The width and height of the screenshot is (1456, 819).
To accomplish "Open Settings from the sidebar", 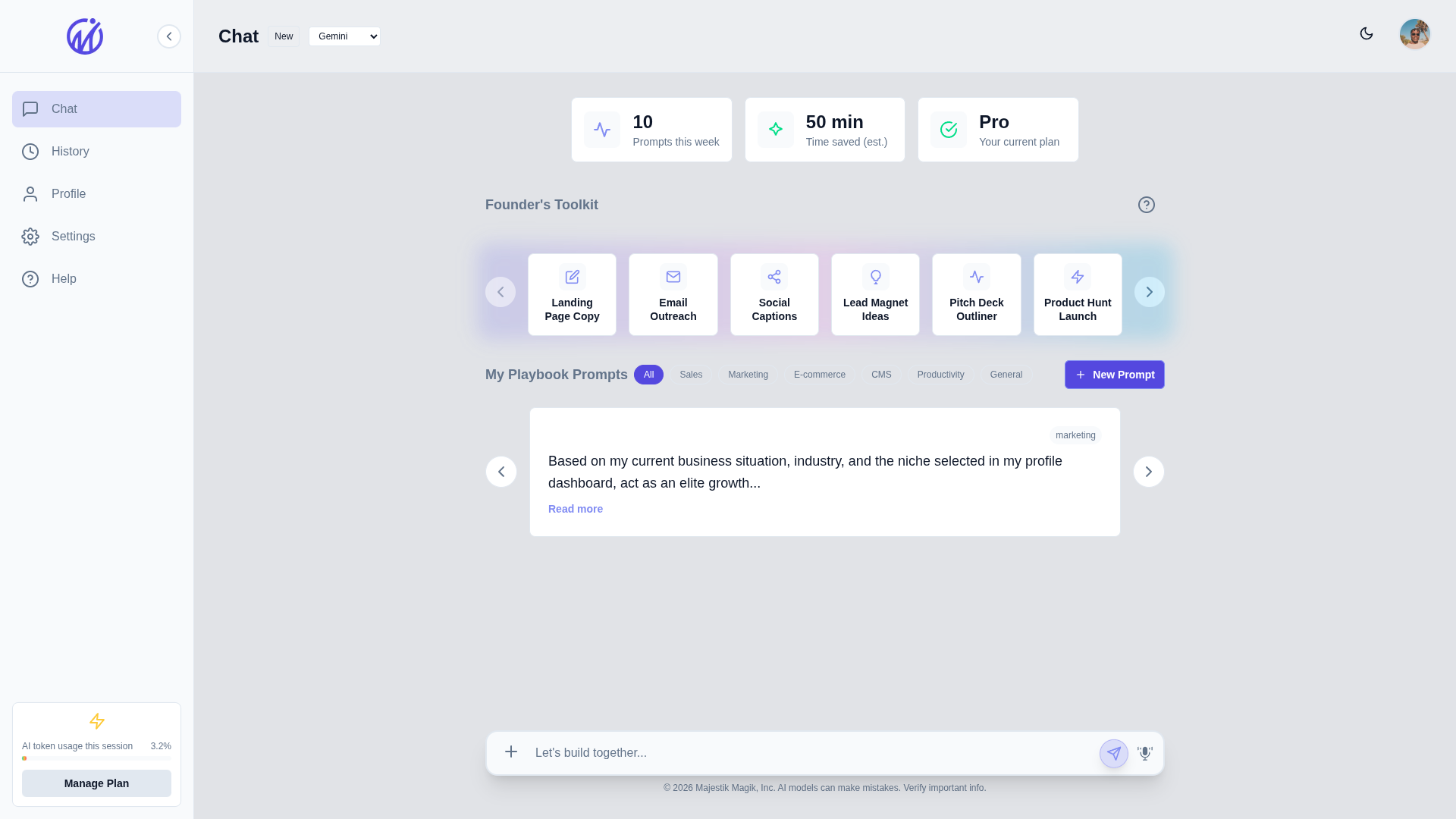I will 96,237.
